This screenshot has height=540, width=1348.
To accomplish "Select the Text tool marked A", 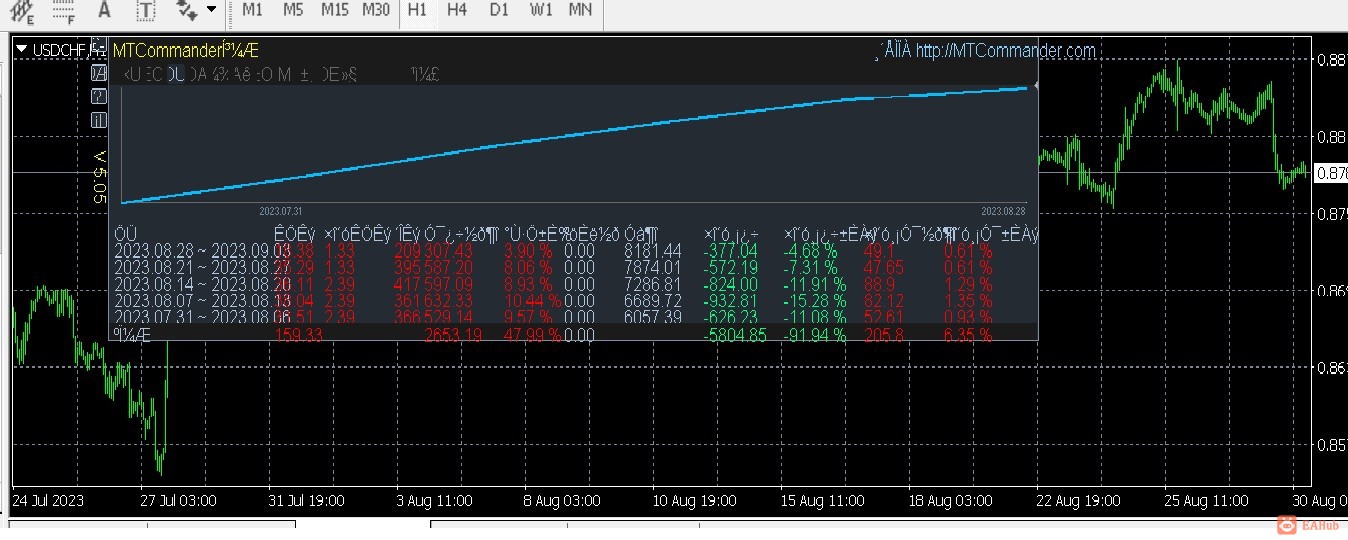I will 104,10.
